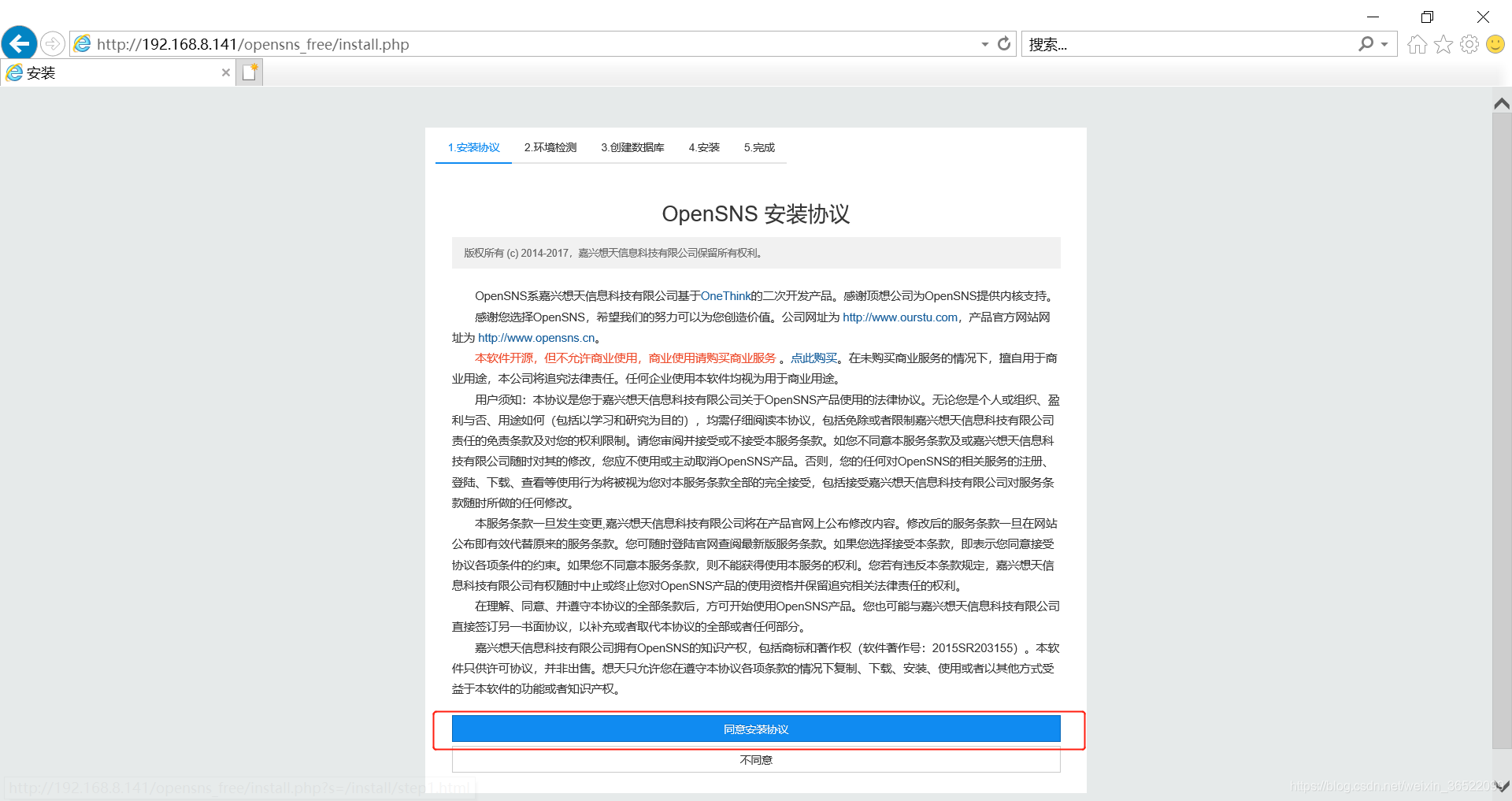
Task: Click the browser forward arrow button
Action: (x=53, y=43)
